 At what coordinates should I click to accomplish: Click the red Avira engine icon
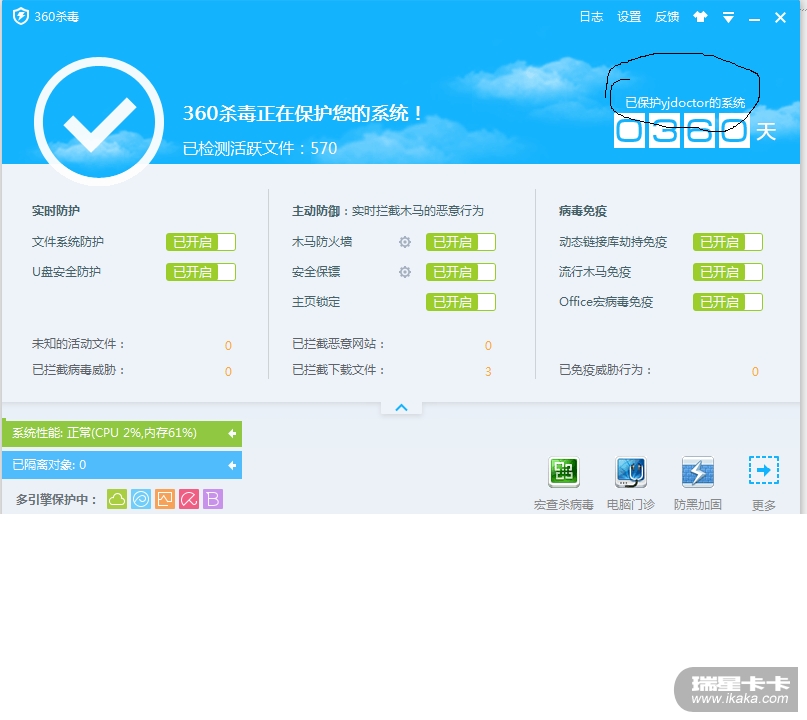(x=189, y=499)
